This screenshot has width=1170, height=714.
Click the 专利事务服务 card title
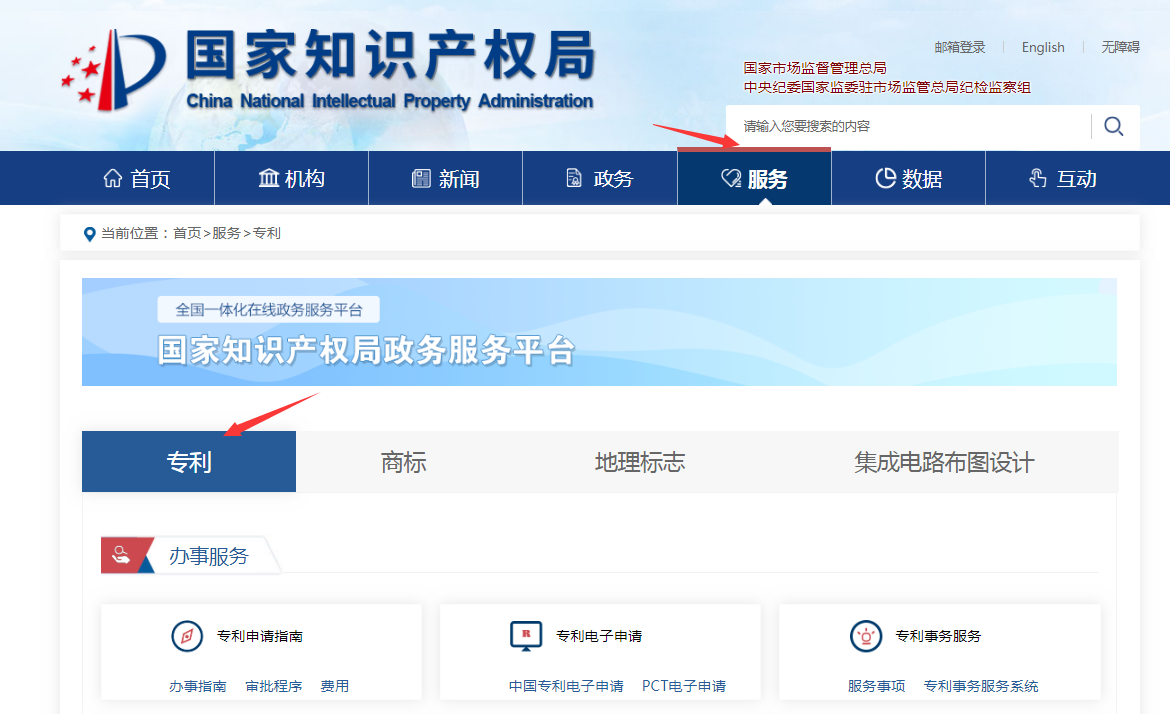pyautogui.click(x=938, y=636)
